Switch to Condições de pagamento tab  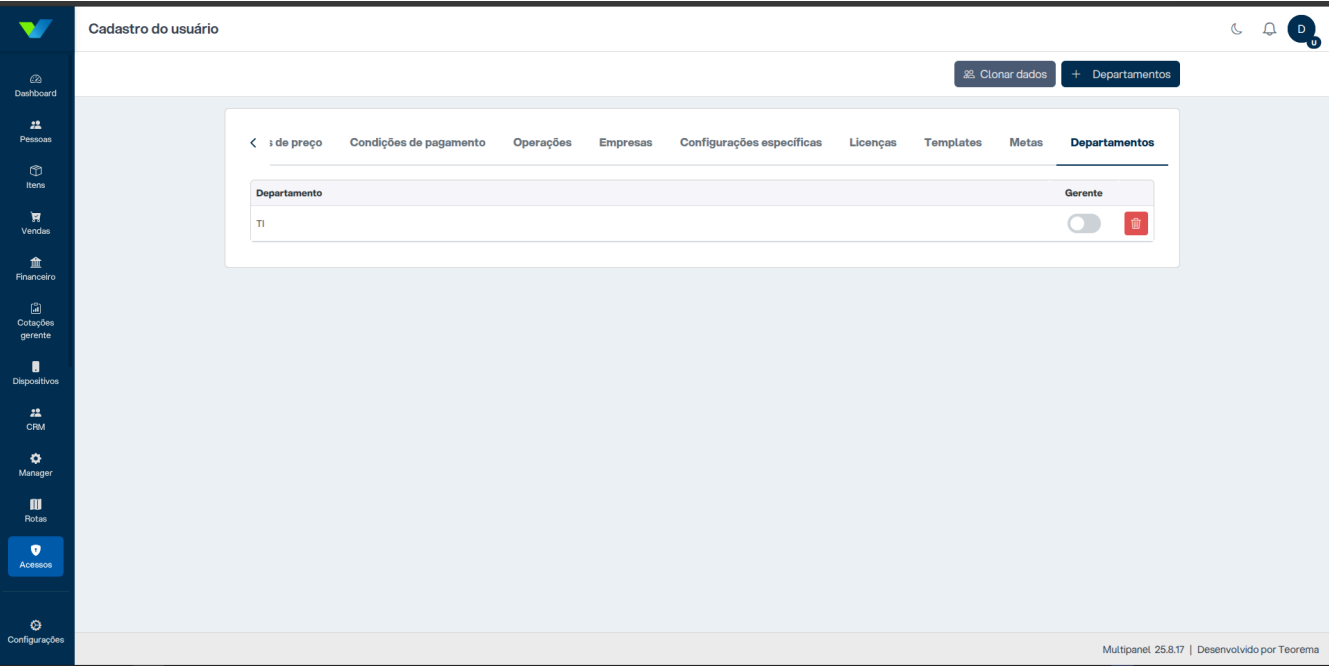tap(417, 143)
